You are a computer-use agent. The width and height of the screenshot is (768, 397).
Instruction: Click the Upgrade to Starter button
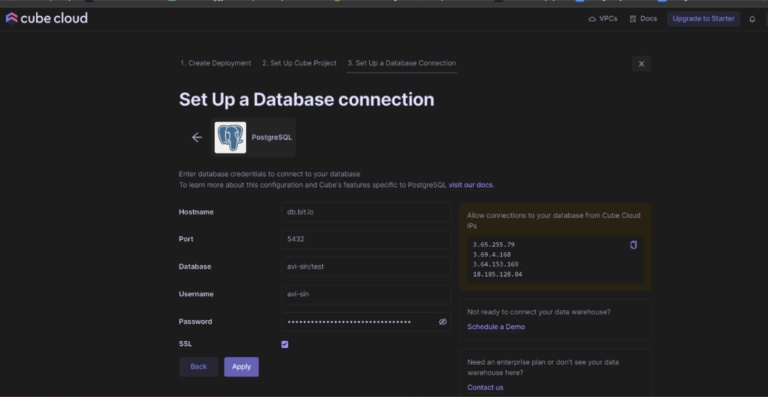(703, 19)
